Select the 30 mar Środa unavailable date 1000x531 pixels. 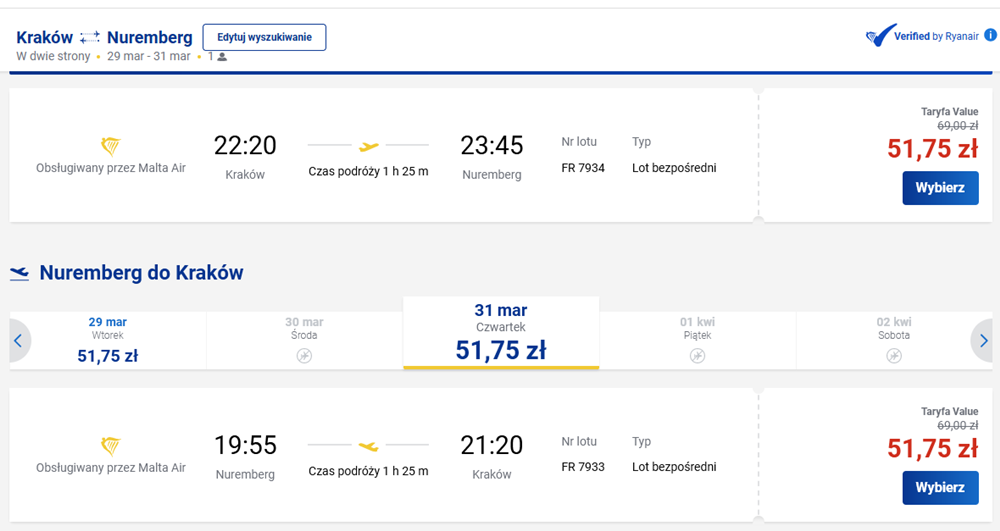(x=304, y=340)
